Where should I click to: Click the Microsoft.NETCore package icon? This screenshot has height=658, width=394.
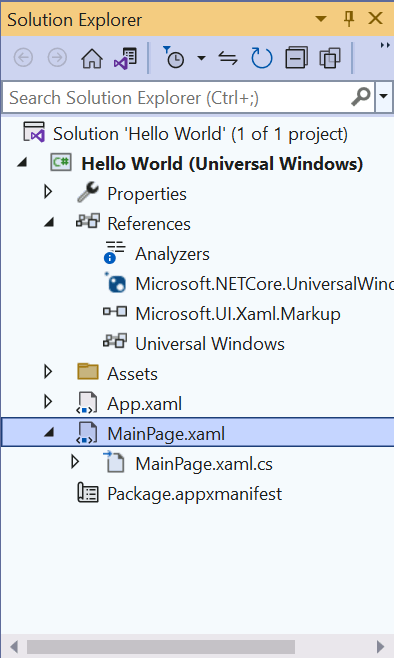115,282
